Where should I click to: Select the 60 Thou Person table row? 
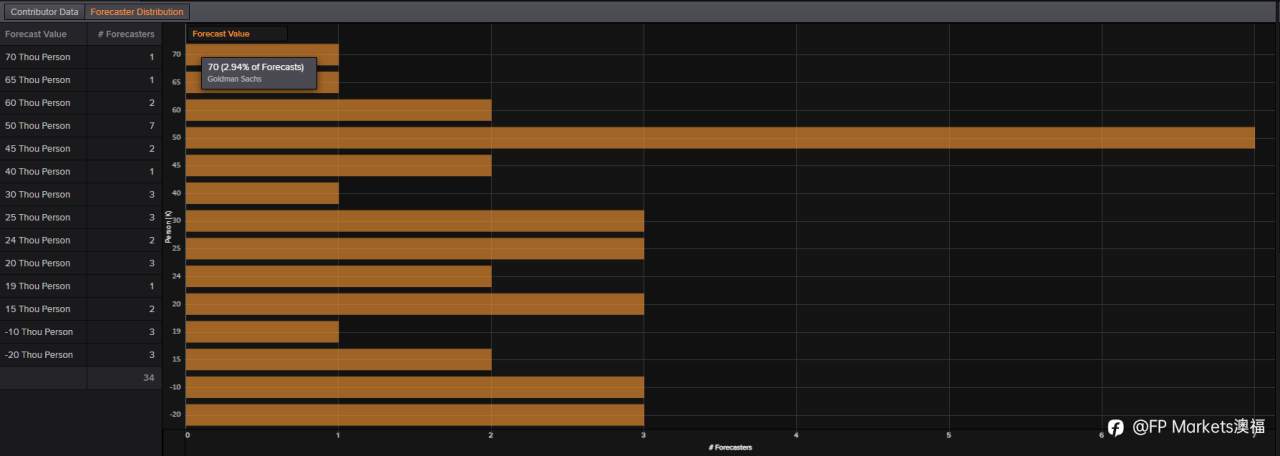click(x=80, y=103)
